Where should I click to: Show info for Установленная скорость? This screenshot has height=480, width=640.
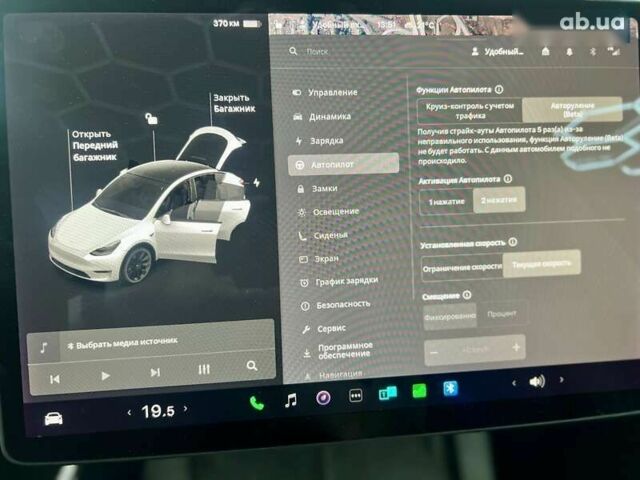pyautogui.click(x=513, y=242)
